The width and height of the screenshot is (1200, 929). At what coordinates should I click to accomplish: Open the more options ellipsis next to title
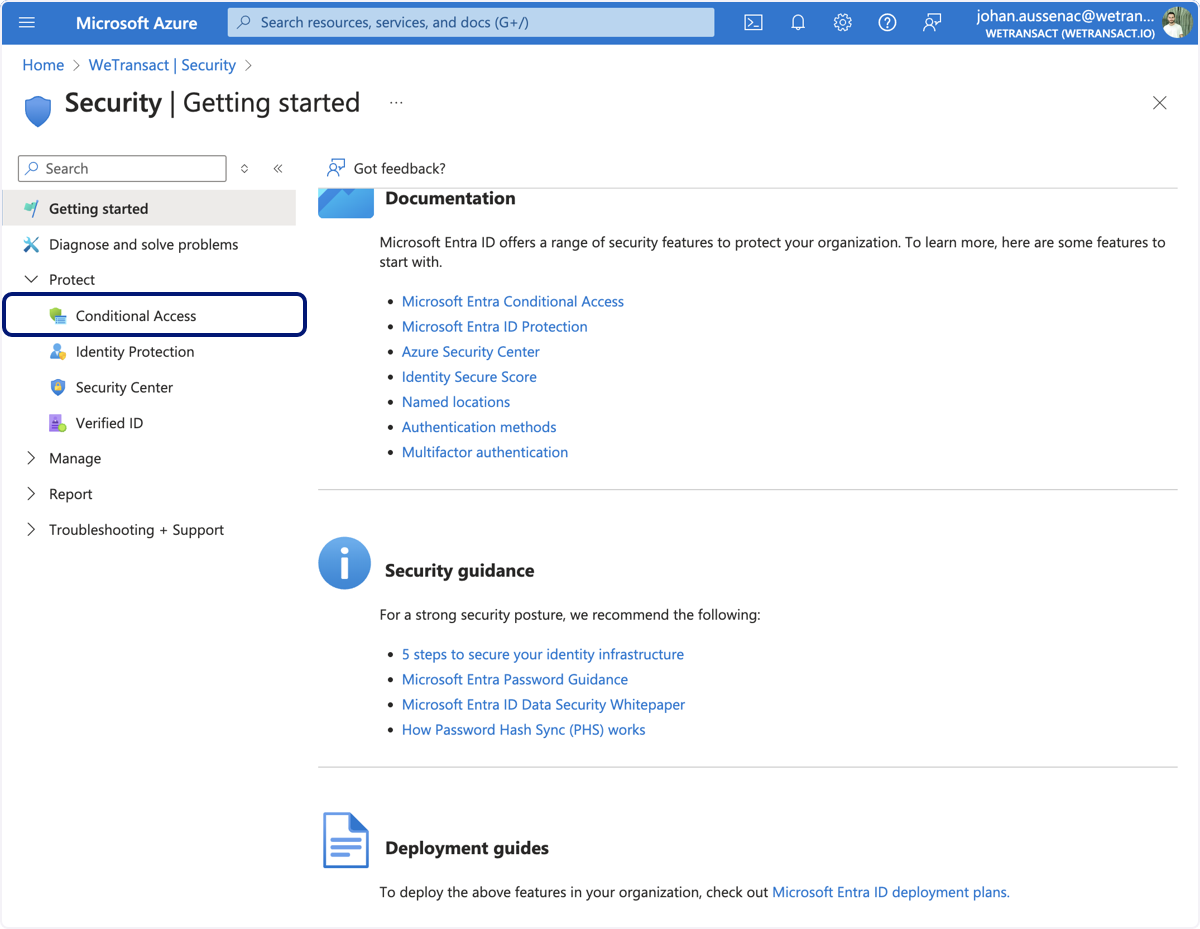397,102
